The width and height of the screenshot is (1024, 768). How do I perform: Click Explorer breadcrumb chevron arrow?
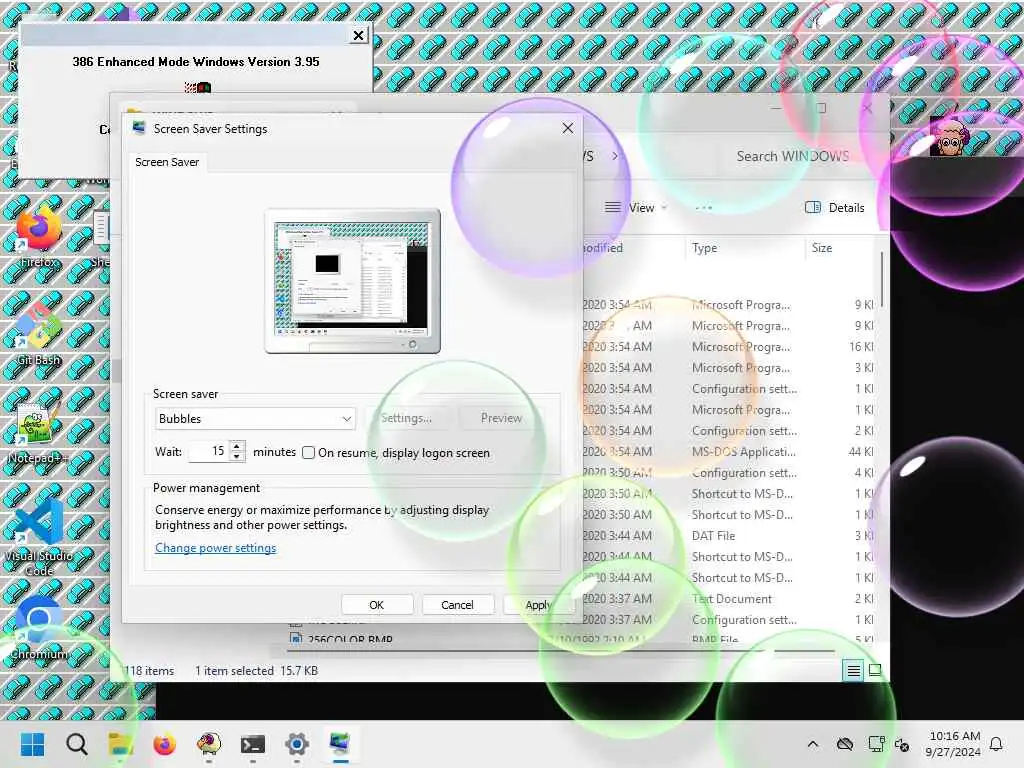pos(615,156)
